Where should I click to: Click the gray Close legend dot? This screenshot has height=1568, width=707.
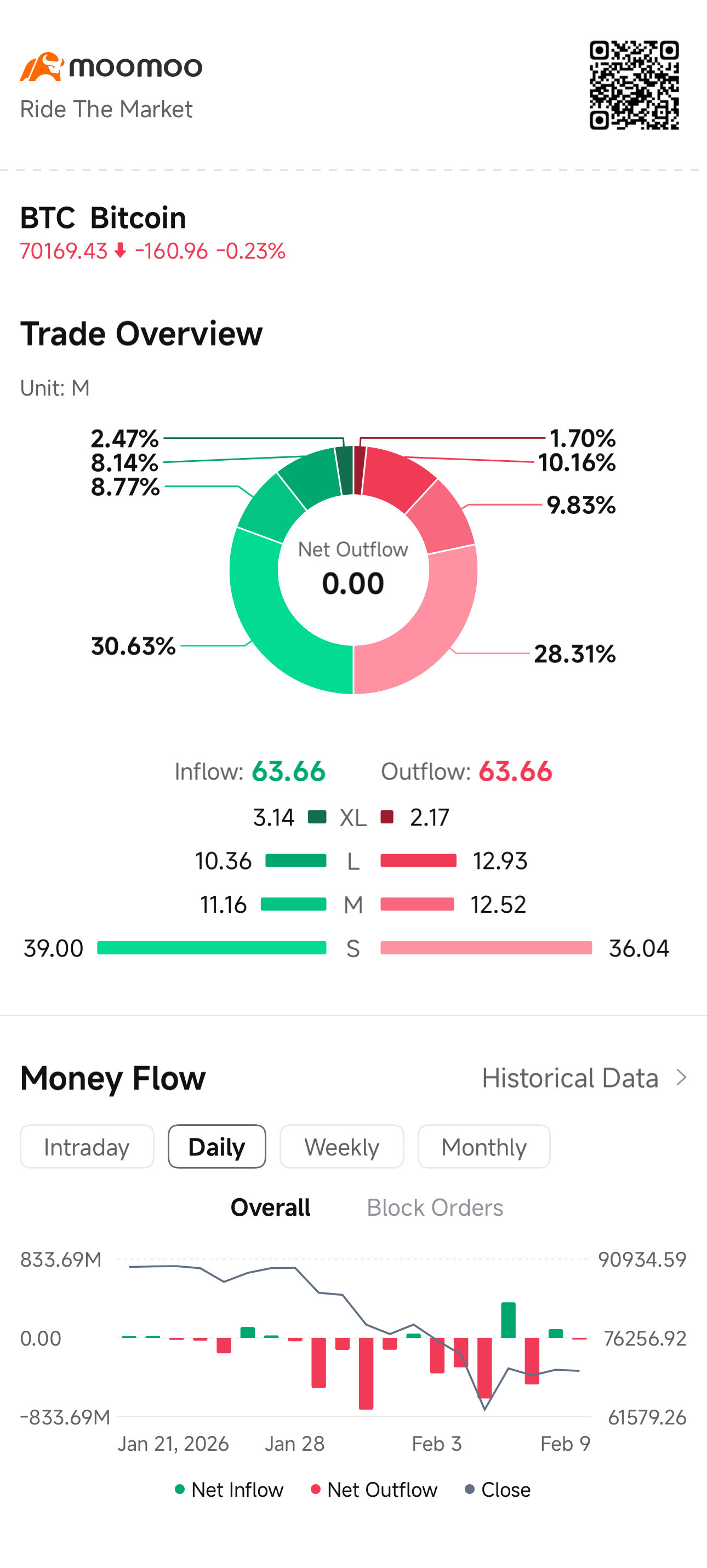pyautogui.click(x=470, y=1490)
